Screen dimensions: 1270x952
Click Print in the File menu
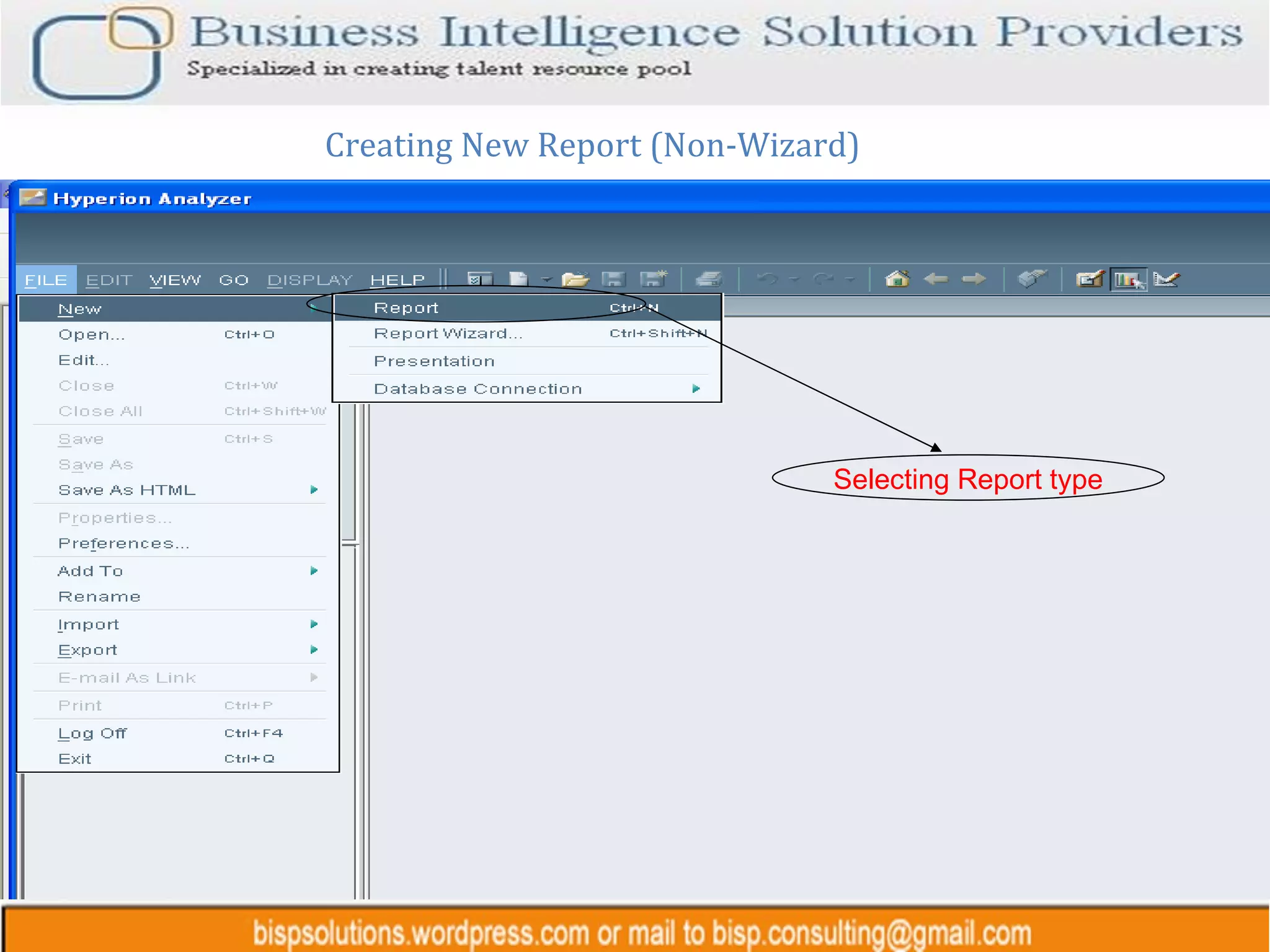pos(177,705)
